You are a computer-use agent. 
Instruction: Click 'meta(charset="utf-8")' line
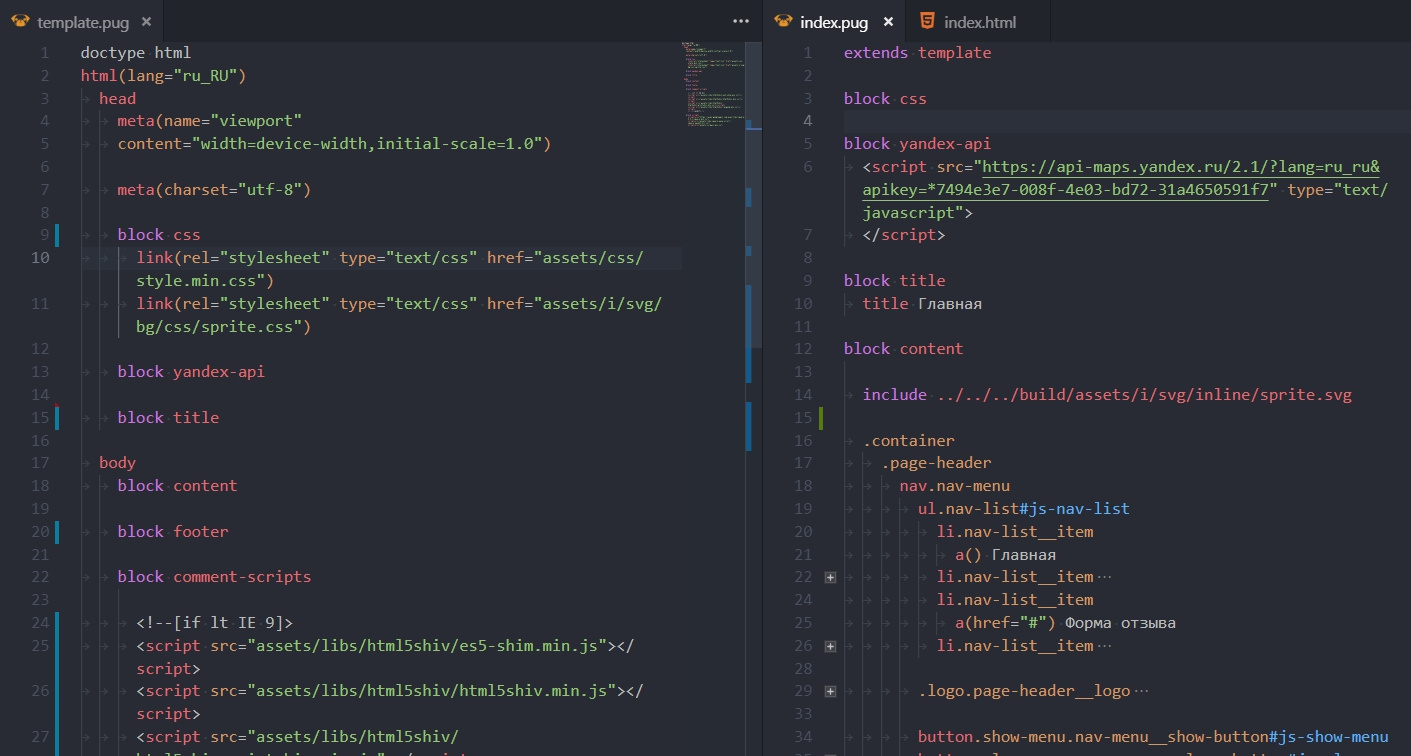214,189
